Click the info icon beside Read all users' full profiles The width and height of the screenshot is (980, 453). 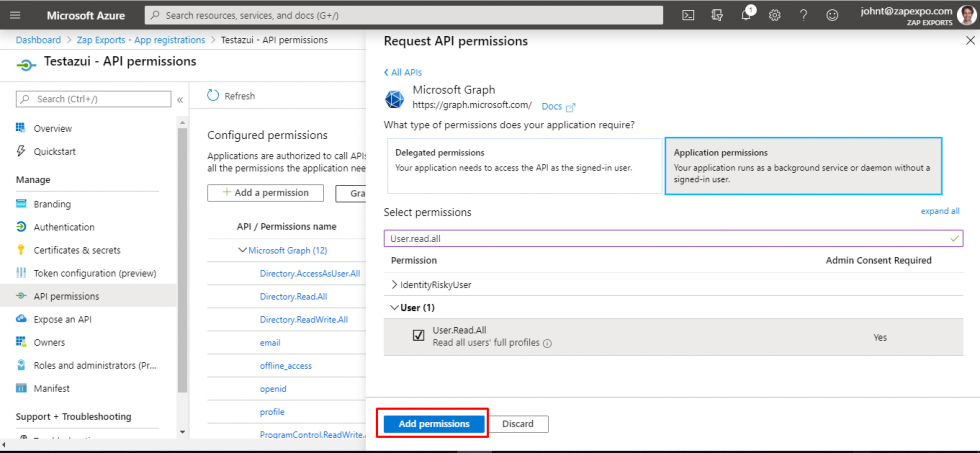pyautogui.click(x=547, y=343)
